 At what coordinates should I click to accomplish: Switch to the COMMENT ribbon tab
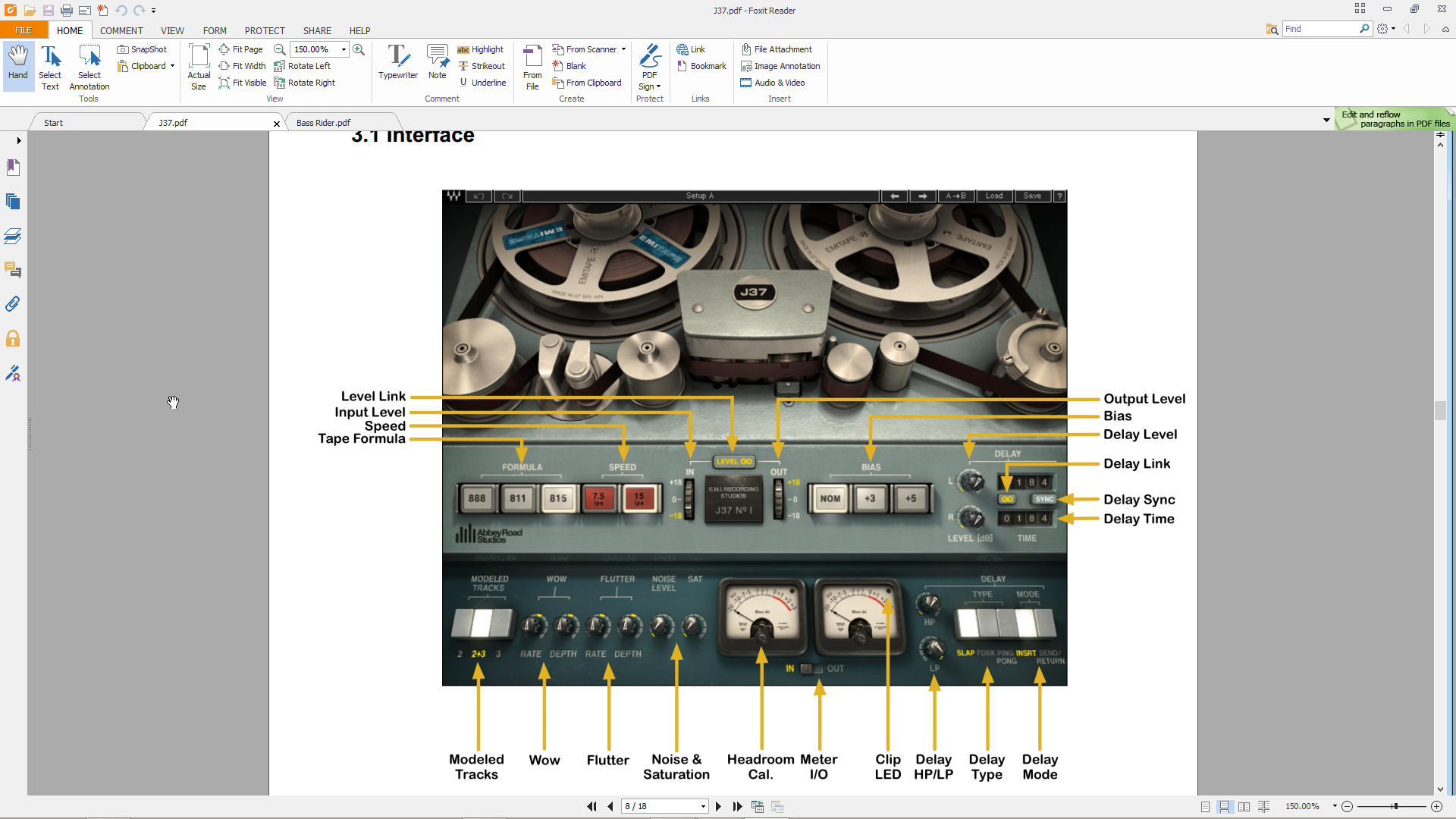click(x=121, y=31)
